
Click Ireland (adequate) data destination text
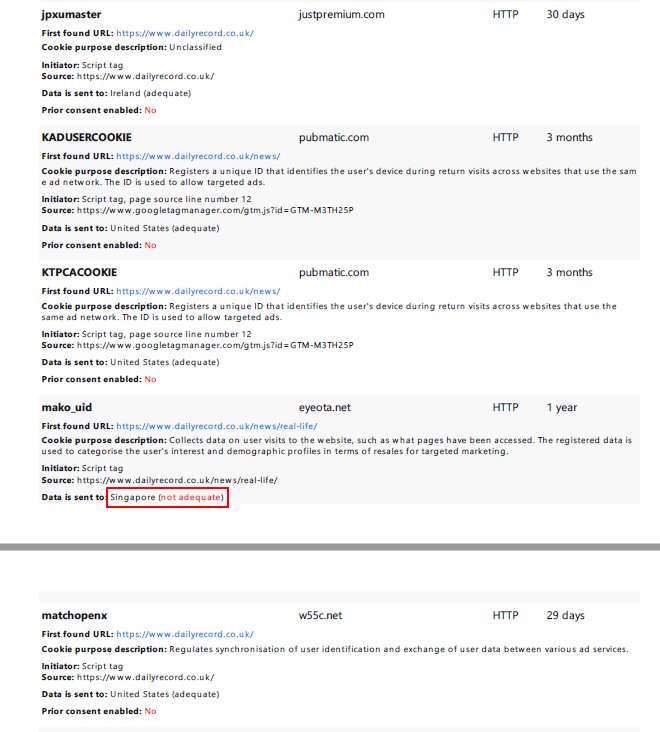(x=150, y=93)
